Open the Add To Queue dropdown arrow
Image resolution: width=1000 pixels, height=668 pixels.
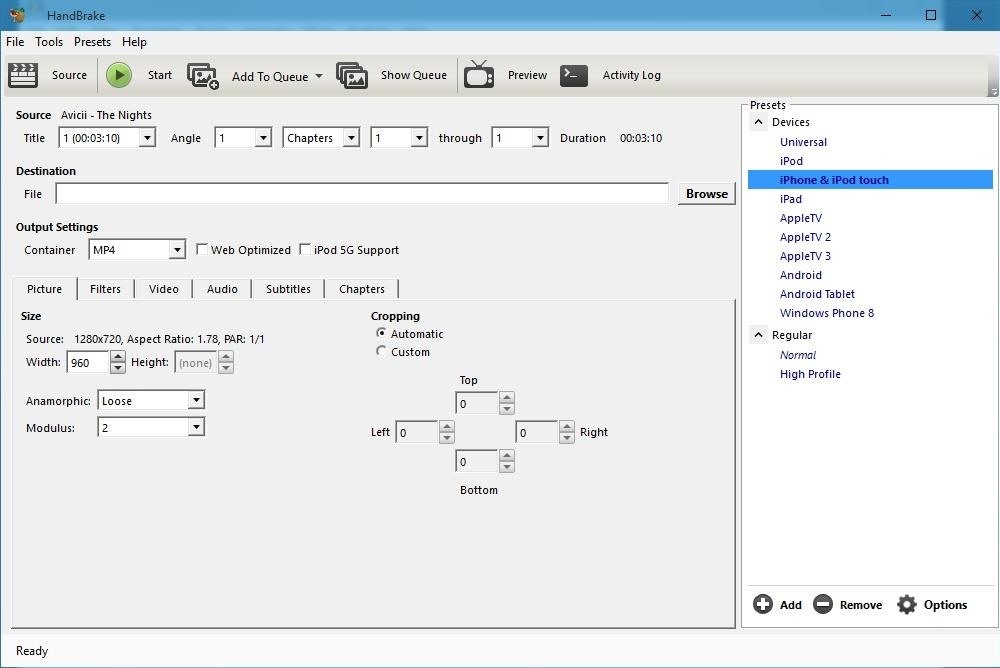coord(319,76)
